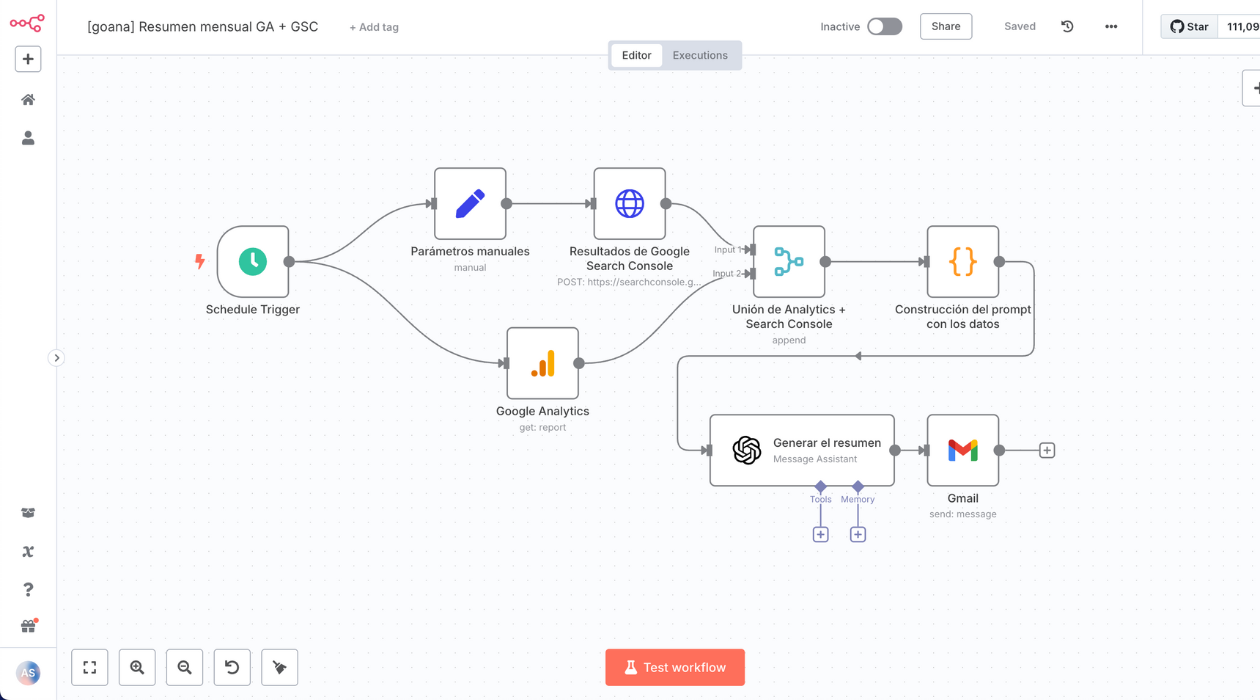This screenshot has height=700, width=1260.
Task: Select the Unión de Analytics merge node
Action: click(x=789, y=262)
